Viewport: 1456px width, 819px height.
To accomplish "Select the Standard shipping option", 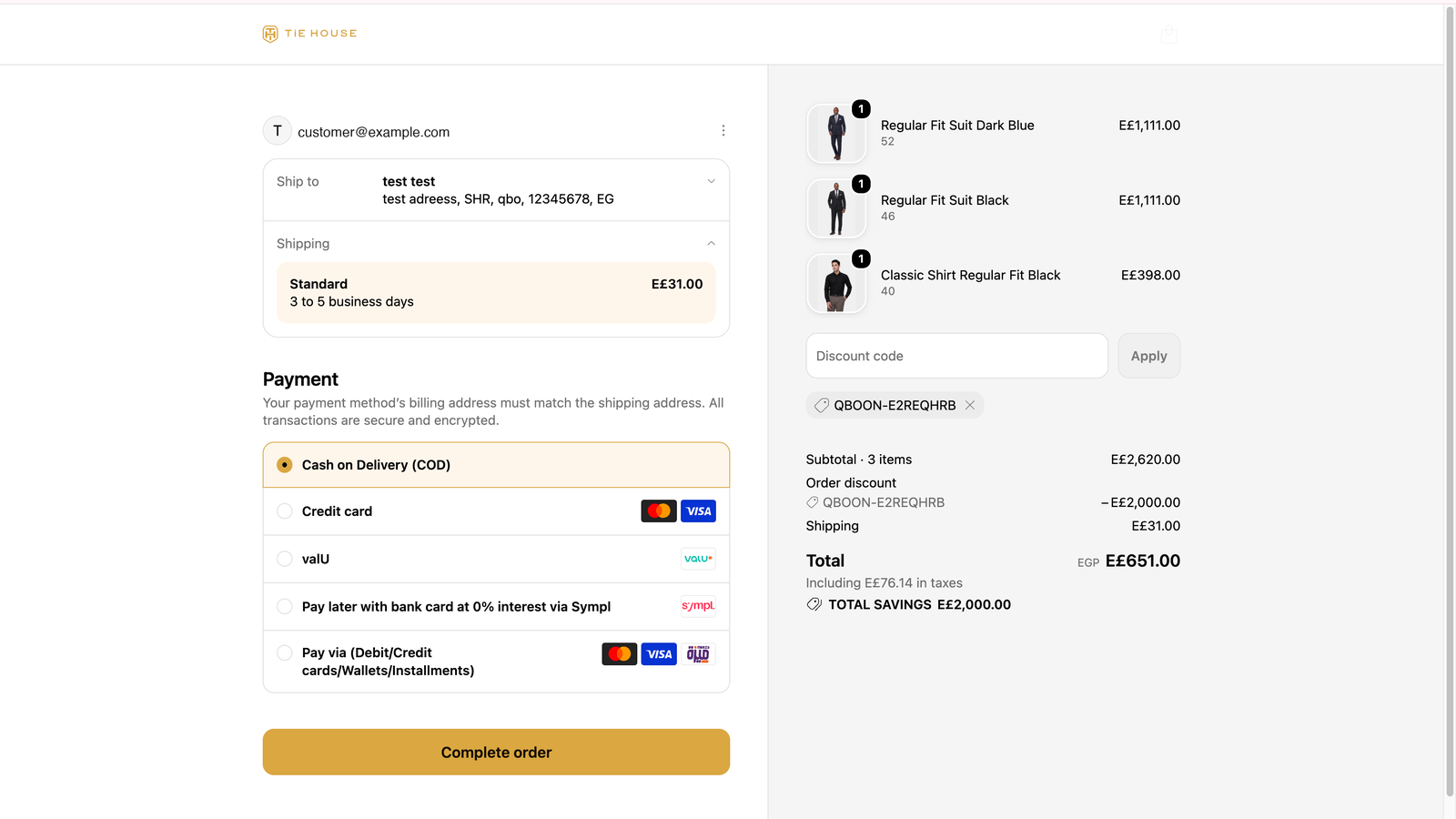I will (496, 293).
